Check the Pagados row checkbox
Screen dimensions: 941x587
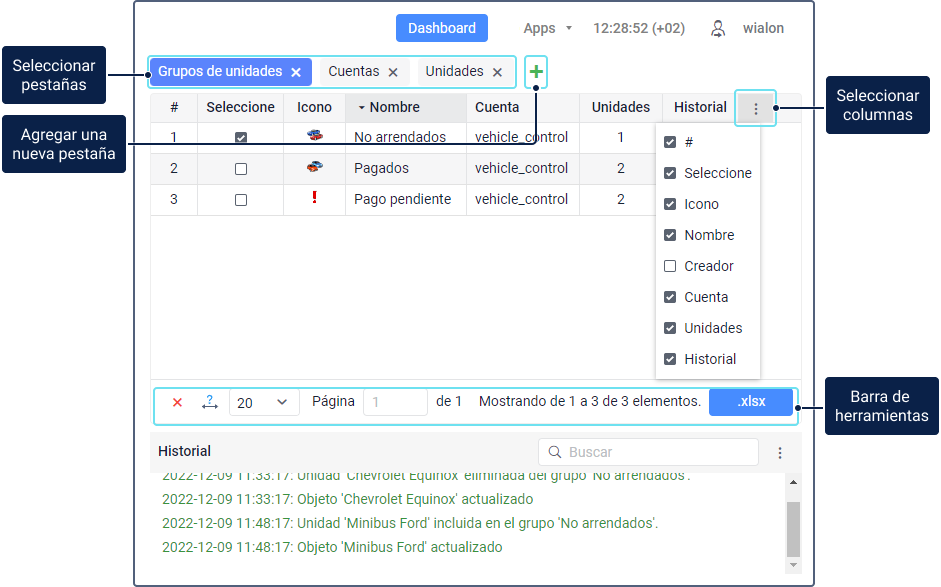[241, 169]
